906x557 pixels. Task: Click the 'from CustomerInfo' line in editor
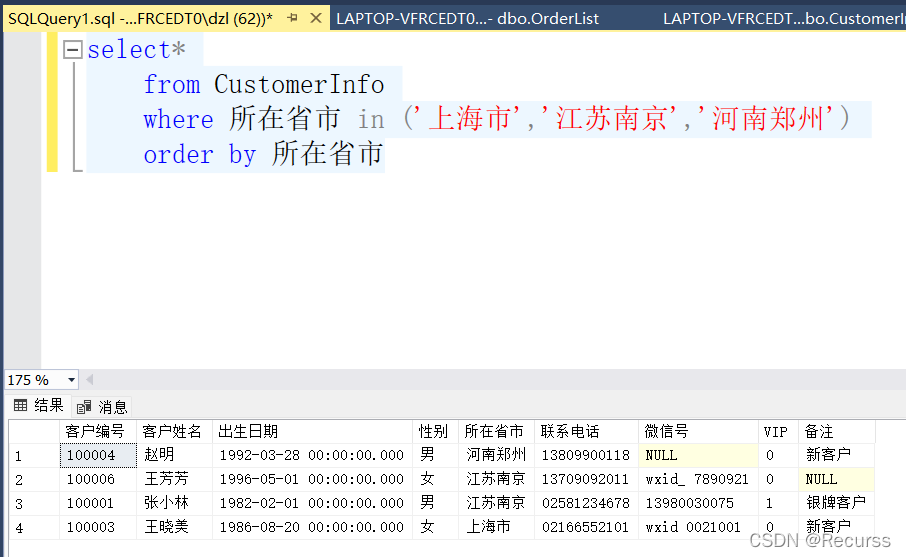[x=264, y=84]
